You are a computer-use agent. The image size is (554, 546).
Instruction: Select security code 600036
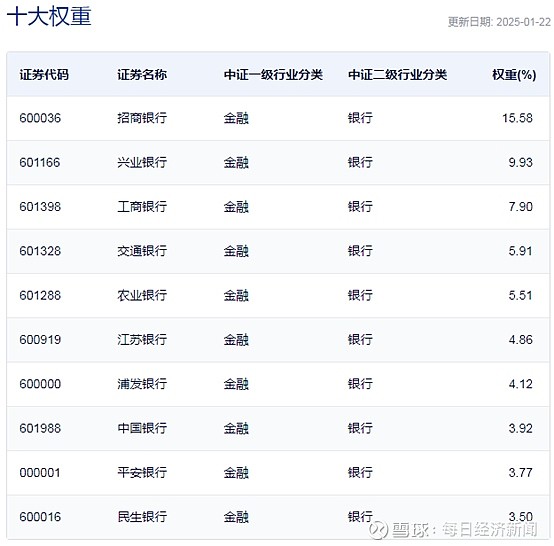point(40,118)
